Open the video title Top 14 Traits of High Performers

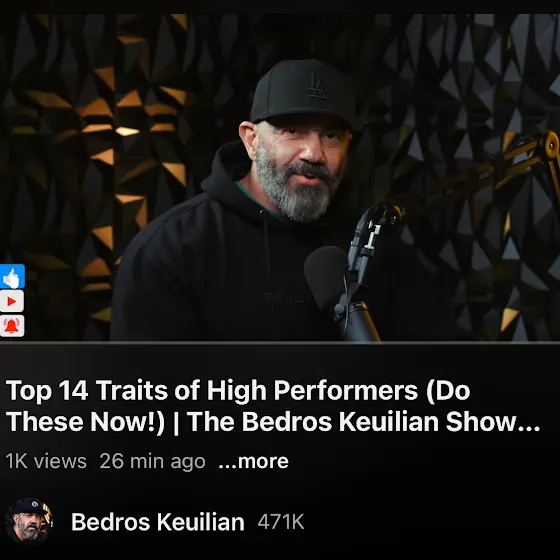(273, 406)
